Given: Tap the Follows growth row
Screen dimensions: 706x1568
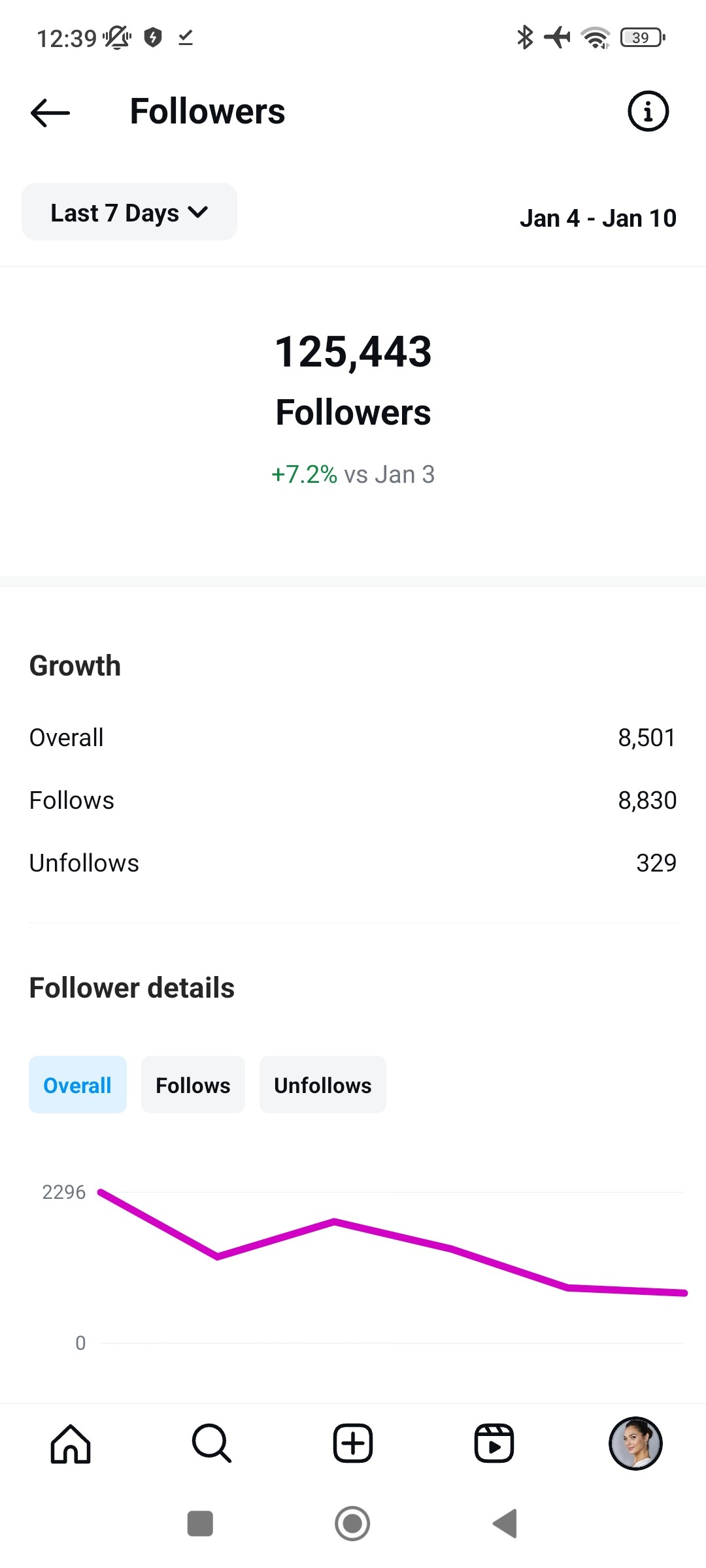Looking at the screenshot, I should point(353,800).
